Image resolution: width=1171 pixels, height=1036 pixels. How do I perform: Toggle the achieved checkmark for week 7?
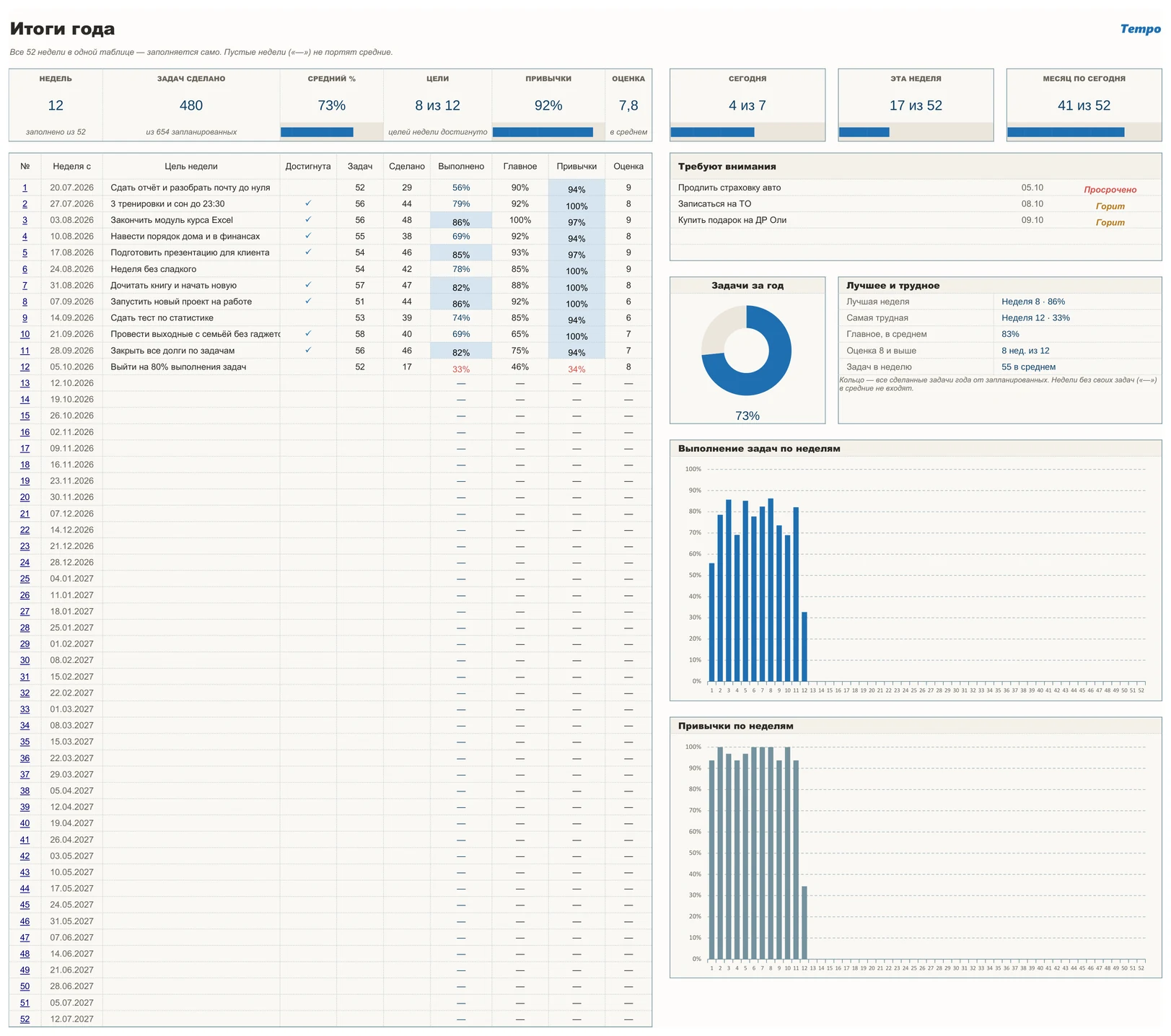click(308, 285)
